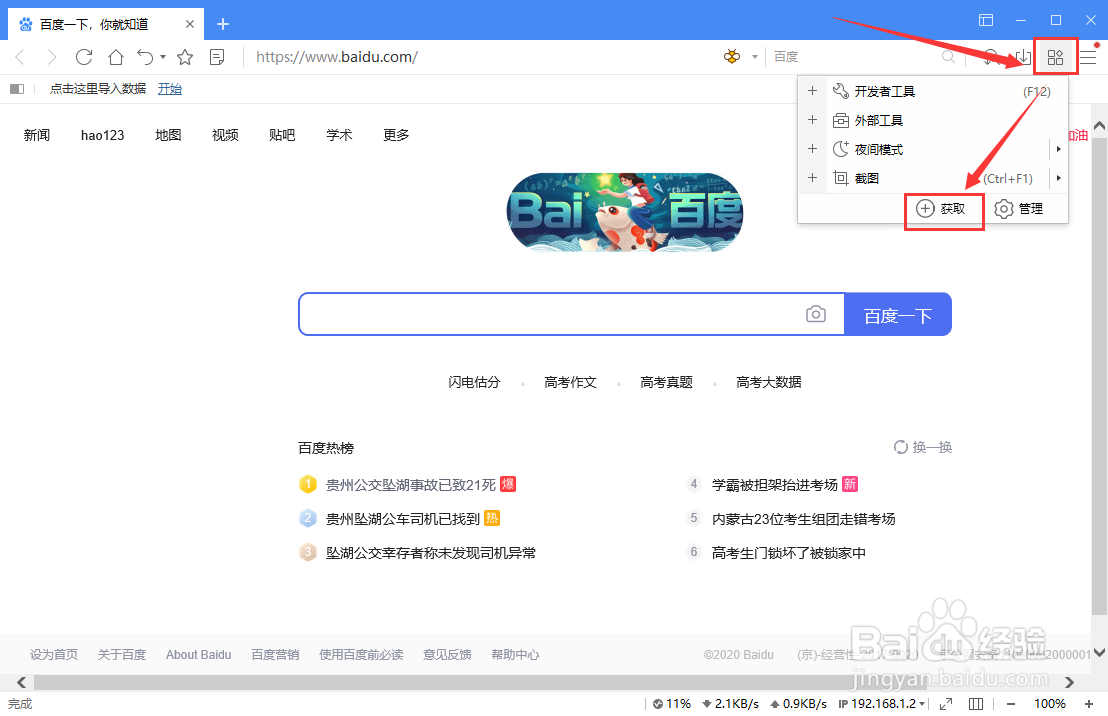Click the 帮助中心 footer link

(x=515, y=655)
